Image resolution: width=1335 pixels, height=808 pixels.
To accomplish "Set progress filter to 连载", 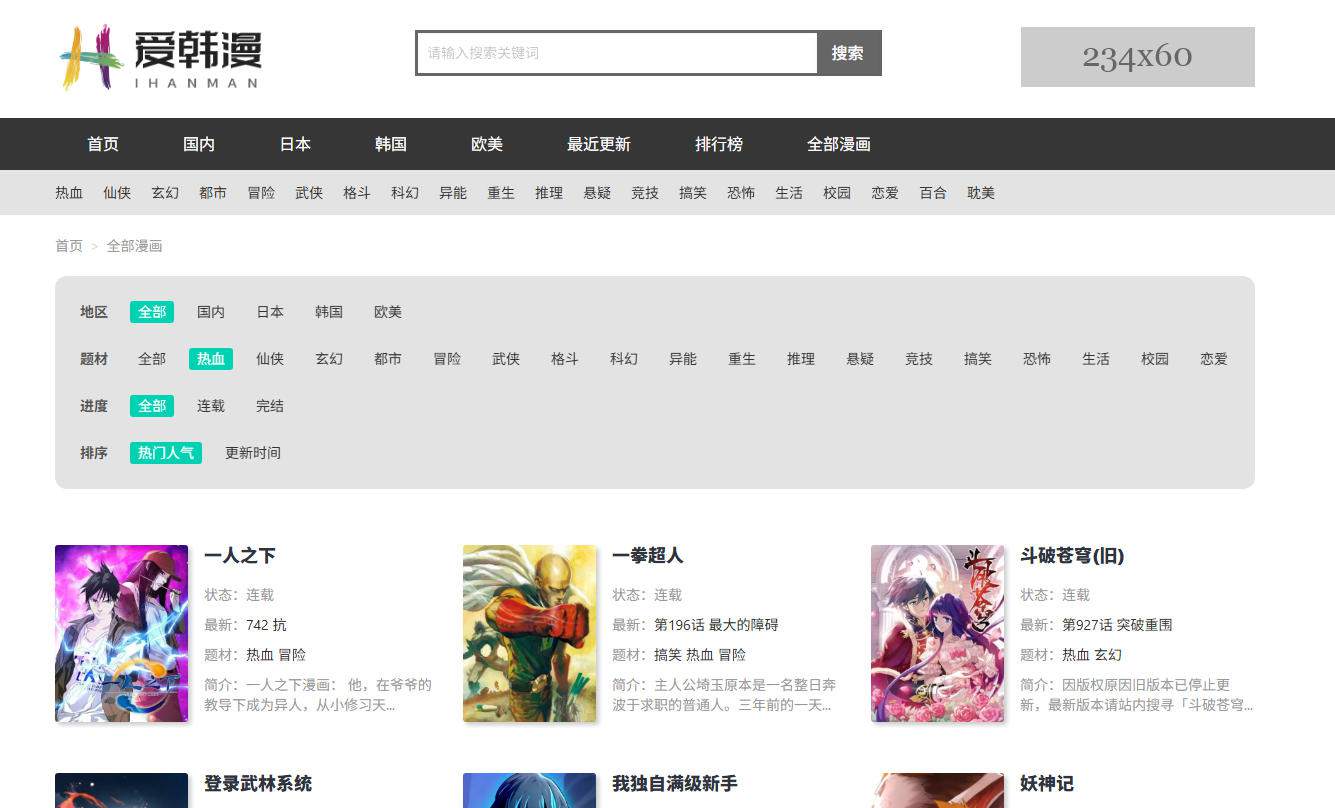I will tap(210, 405).
